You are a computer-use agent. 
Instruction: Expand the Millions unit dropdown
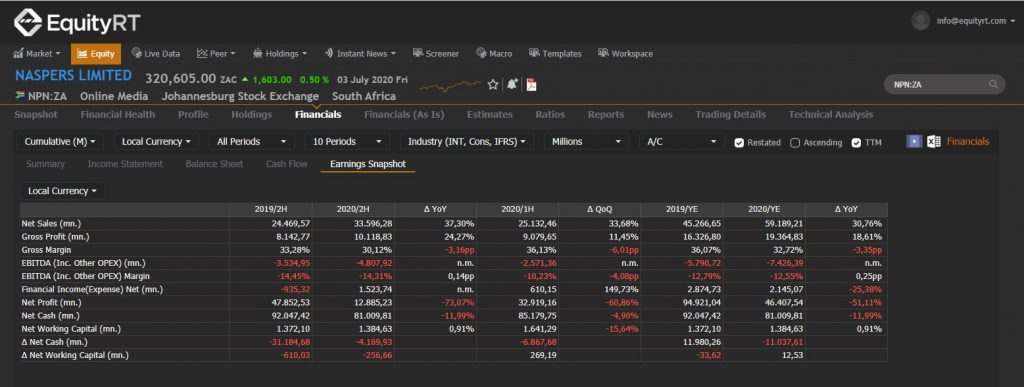pyautogui.click(x=586, y=142)
